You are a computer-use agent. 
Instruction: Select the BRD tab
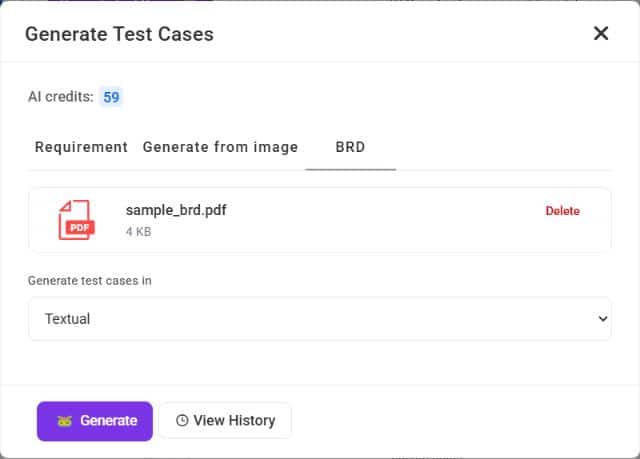[350, 147]
